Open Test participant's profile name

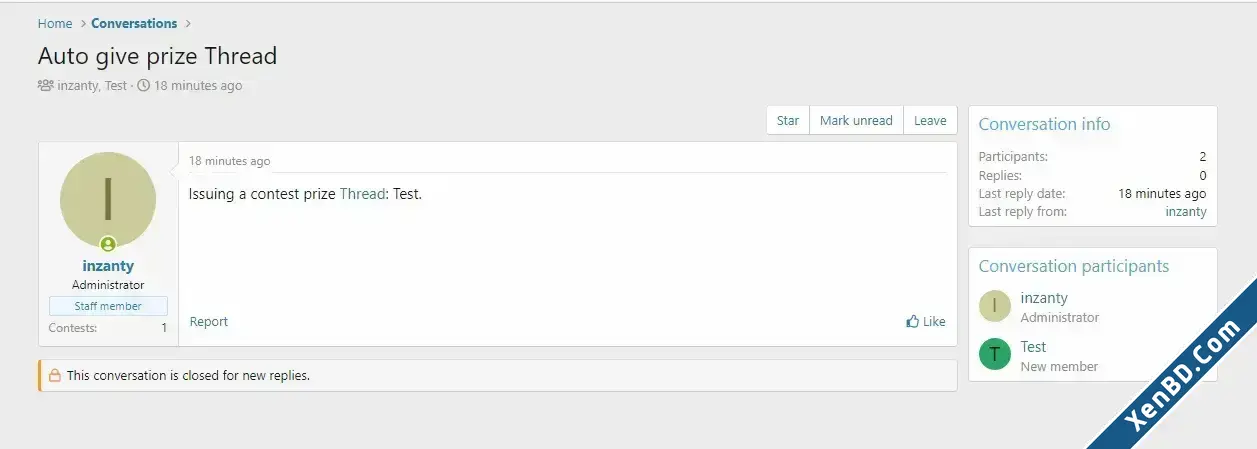tap(1033, 347)
